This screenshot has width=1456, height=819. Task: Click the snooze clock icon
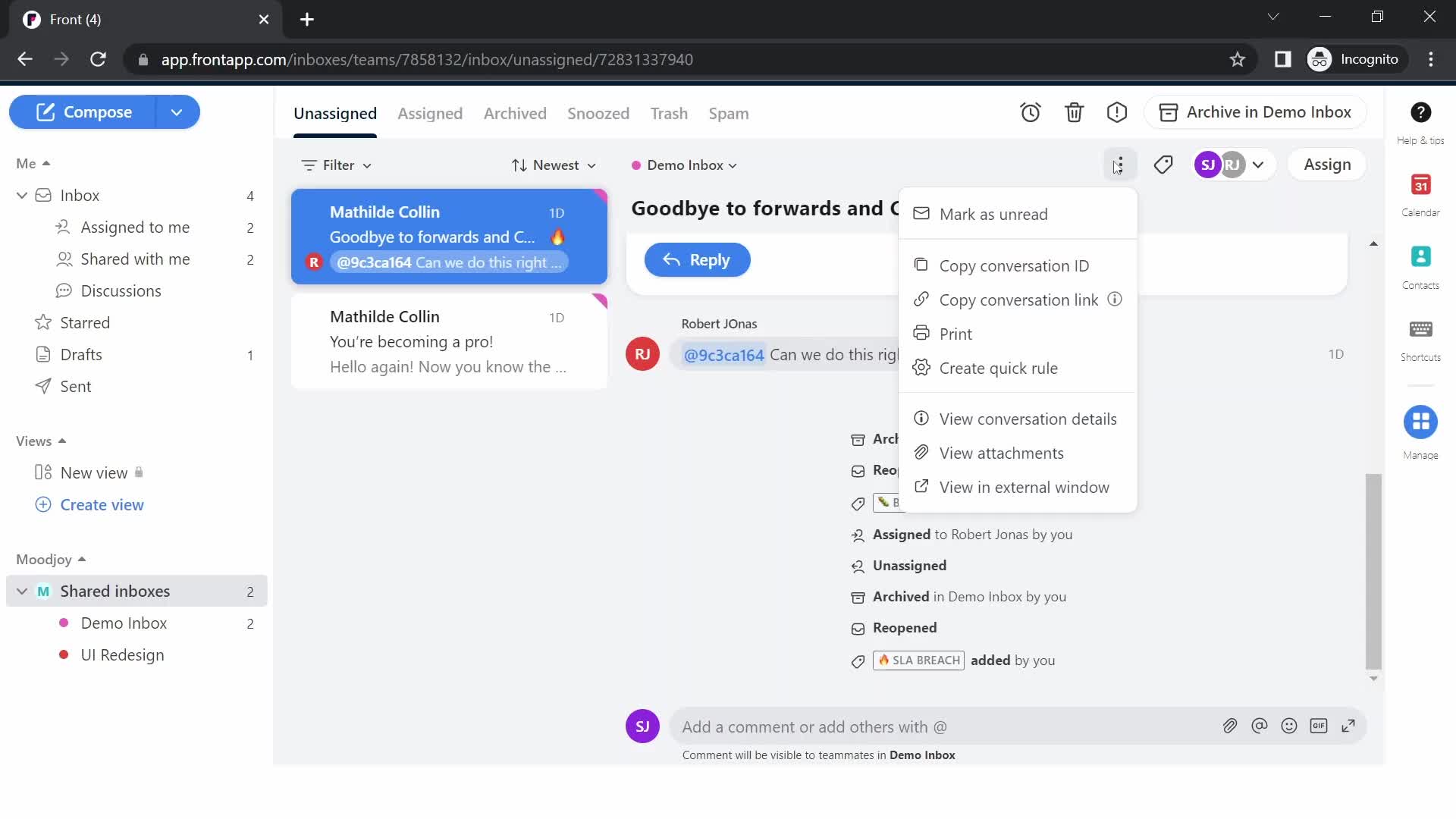[1031, 112]
